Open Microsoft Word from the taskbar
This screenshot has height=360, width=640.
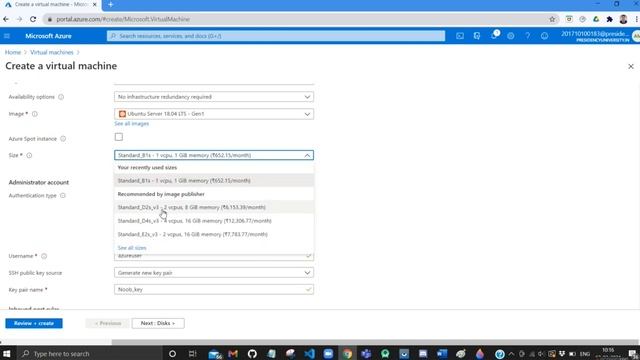click(x=442, y=353)
